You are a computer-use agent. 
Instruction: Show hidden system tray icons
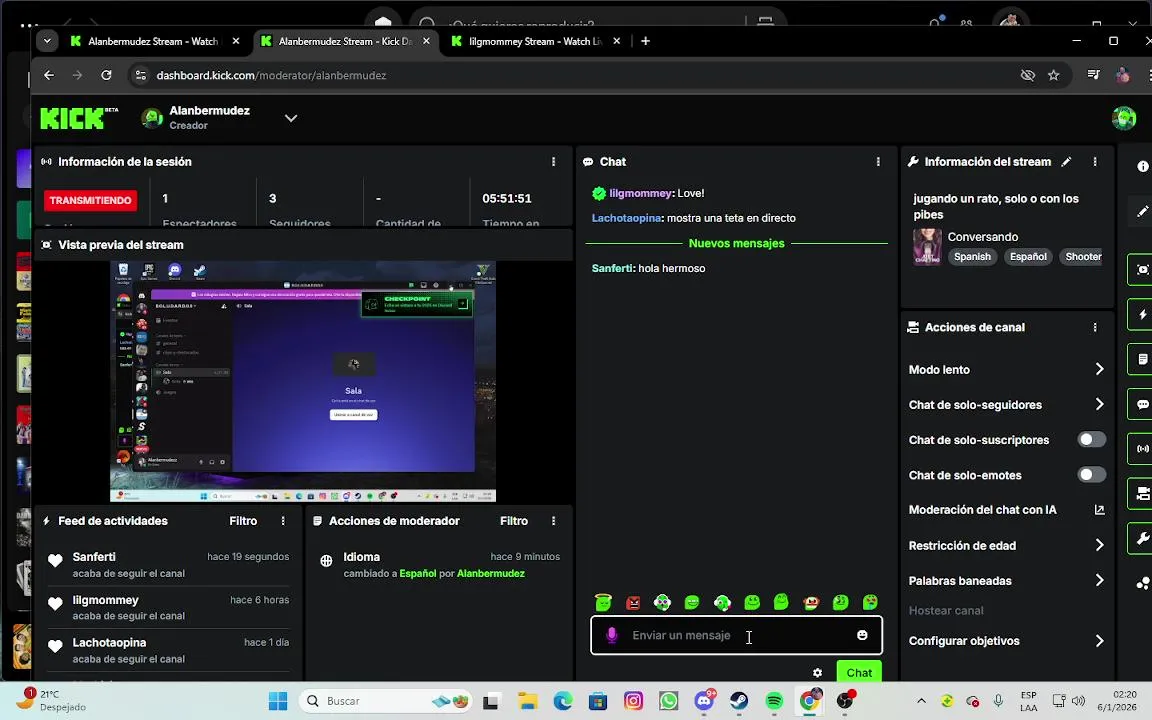[921, 701]
